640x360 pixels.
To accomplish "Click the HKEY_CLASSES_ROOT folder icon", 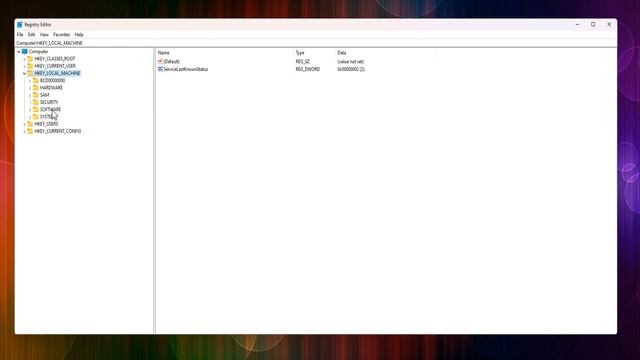I will [30, 59].
